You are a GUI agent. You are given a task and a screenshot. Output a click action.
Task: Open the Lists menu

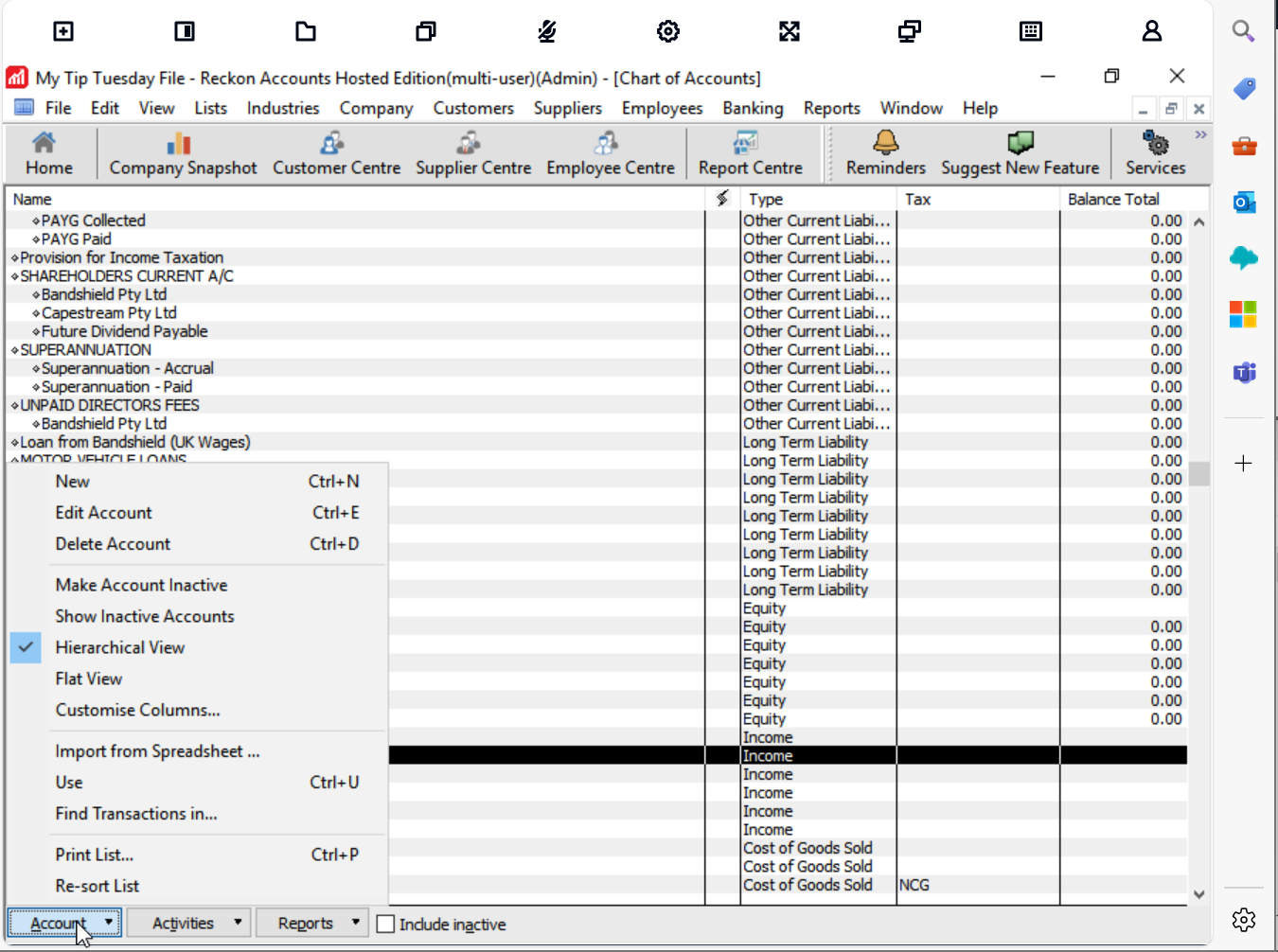[210, 108]
